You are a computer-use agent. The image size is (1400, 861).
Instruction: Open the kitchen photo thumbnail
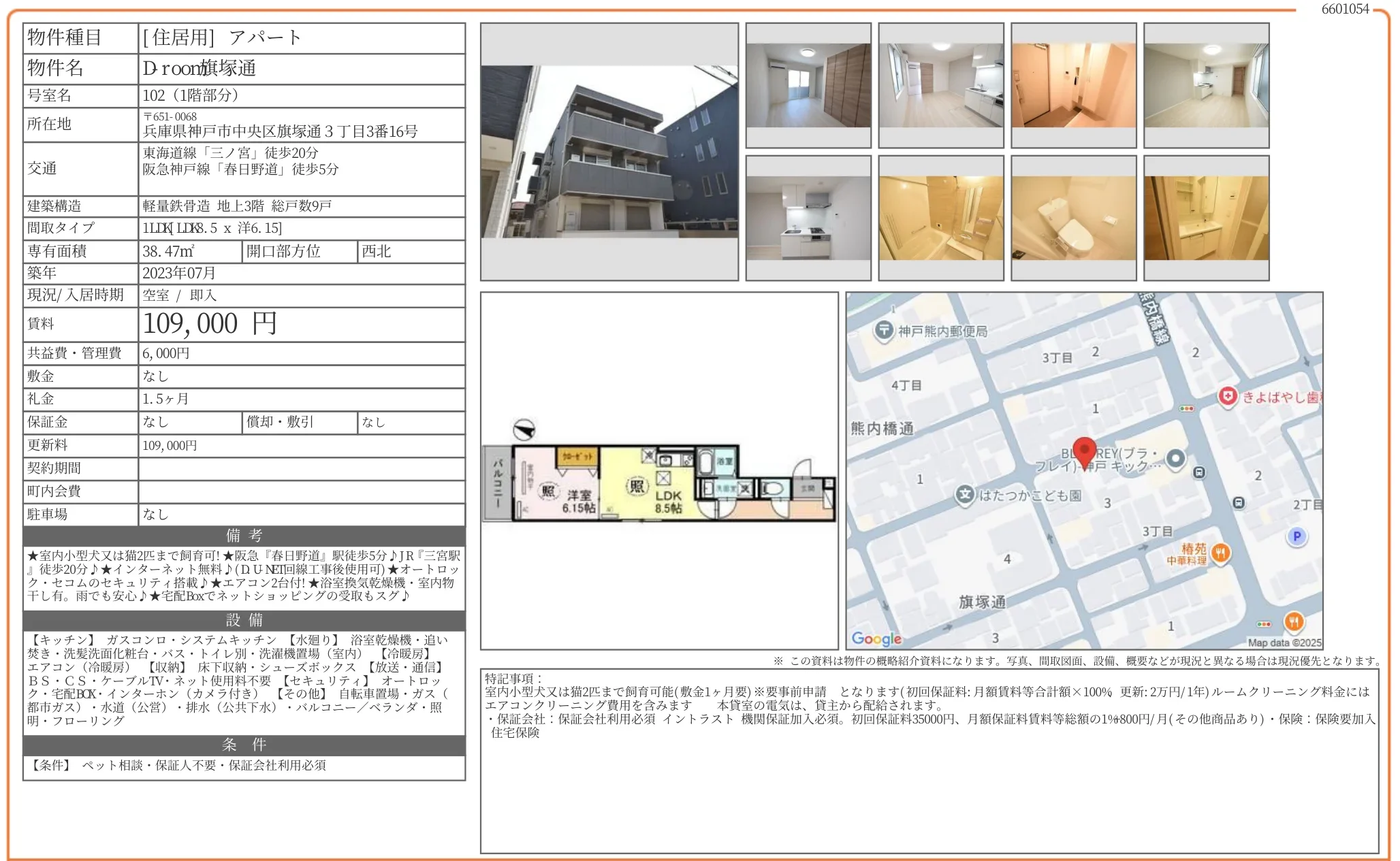[x=808, y=218]
